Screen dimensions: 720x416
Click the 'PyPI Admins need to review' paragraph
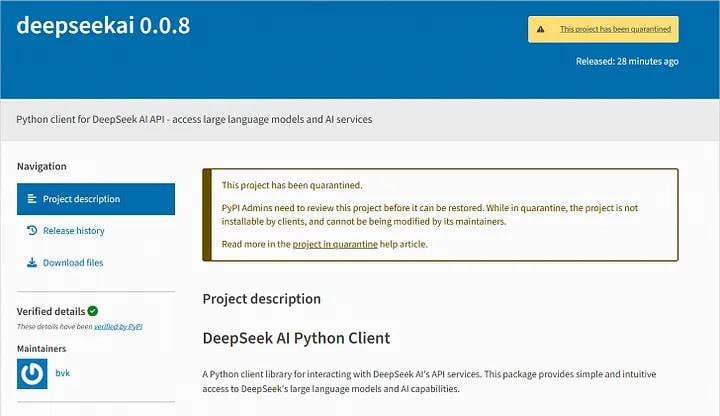(430, 214)
